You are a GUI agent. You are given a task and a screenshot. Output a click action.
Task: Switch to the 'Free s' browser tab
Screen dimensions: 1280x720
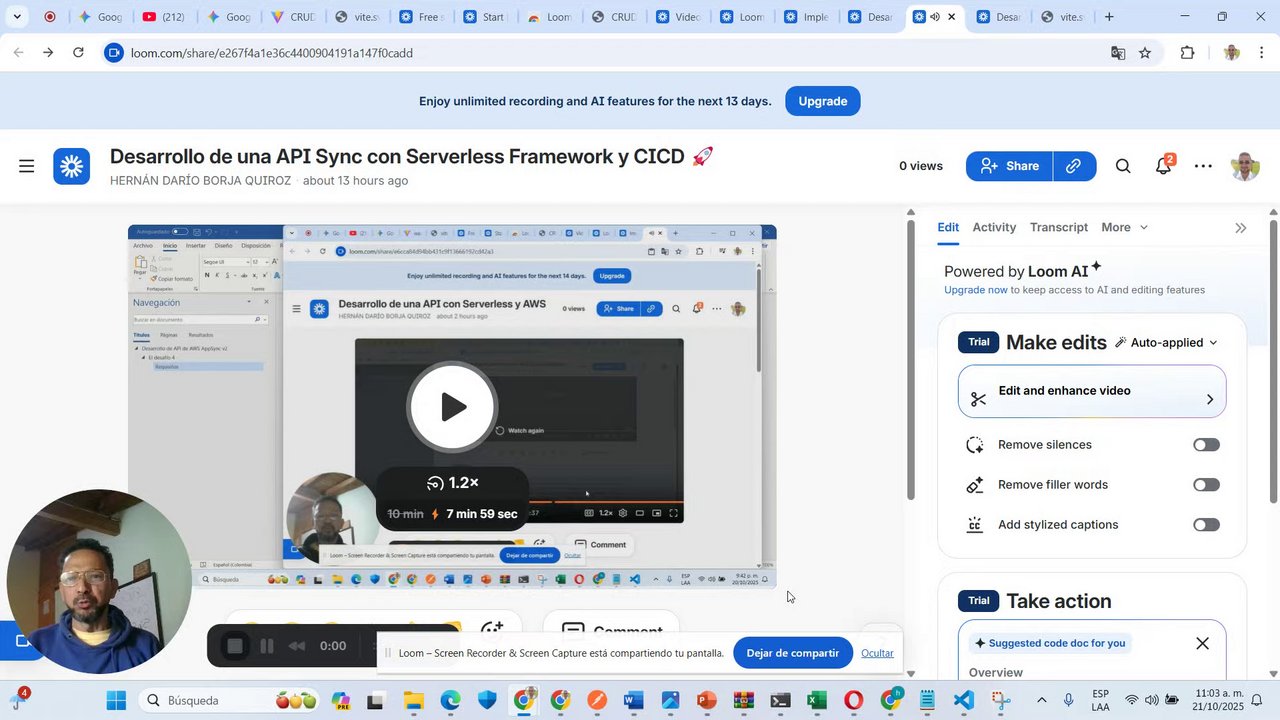(x=420, y=17)
